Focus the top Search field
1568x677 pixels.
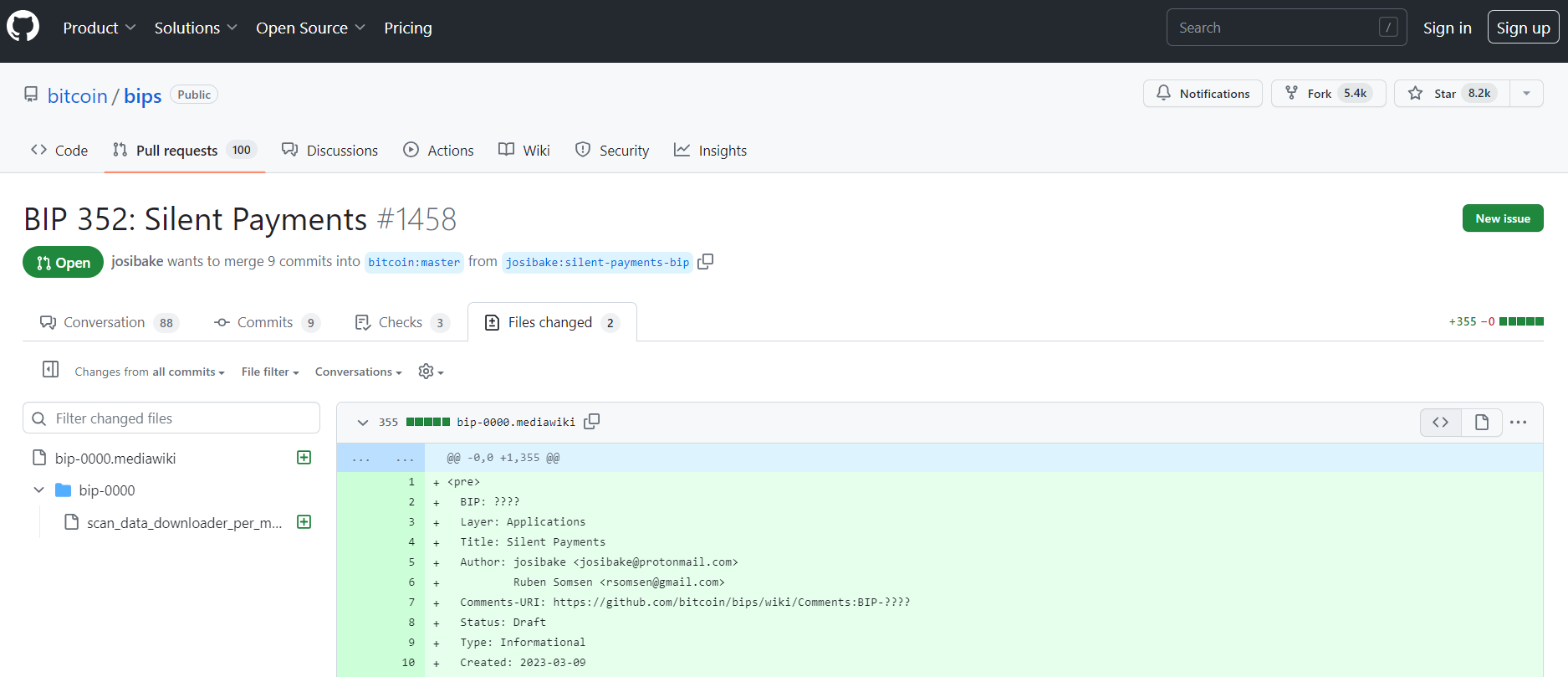pos(1286,28)
